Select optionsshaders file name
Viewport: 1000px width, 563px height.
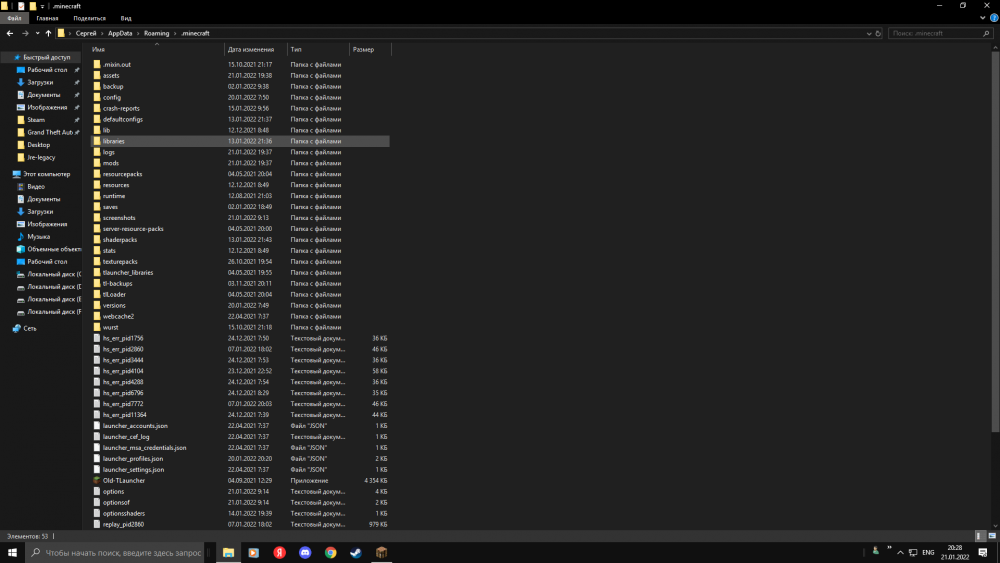coord(124,513)
